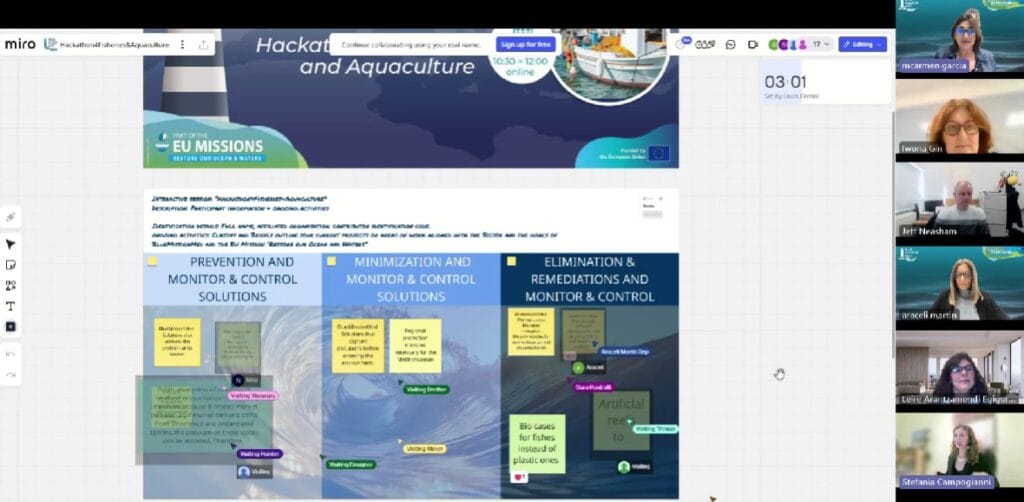The height and width of the screenshot is (502, 1024).
Task: Select Jeff Newsham's video thumbnail
Action: coord(959,200)
